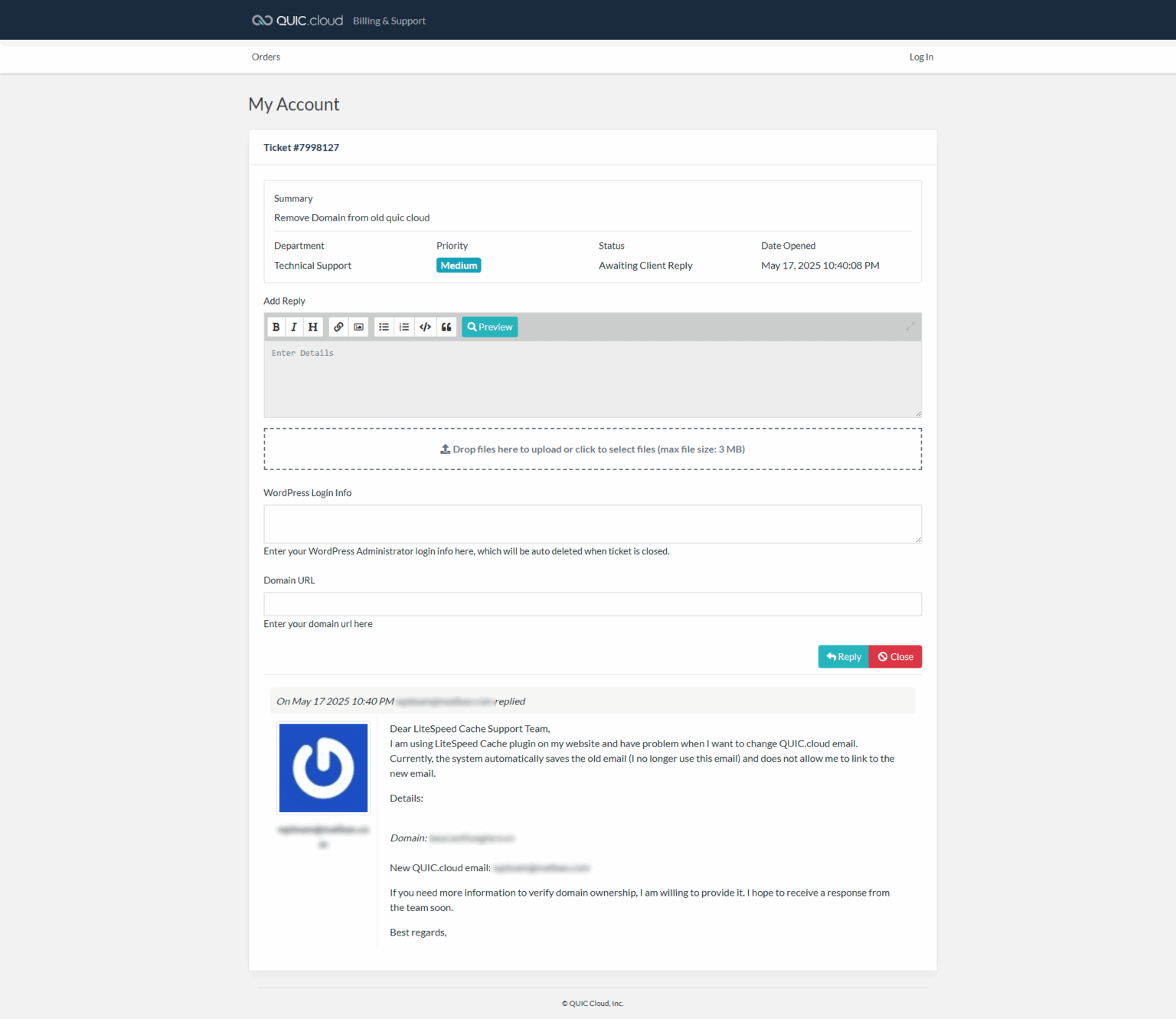Preview the reply content
The height and width of the screenshot is (1019, 1176).
click(x=489, y=327)
